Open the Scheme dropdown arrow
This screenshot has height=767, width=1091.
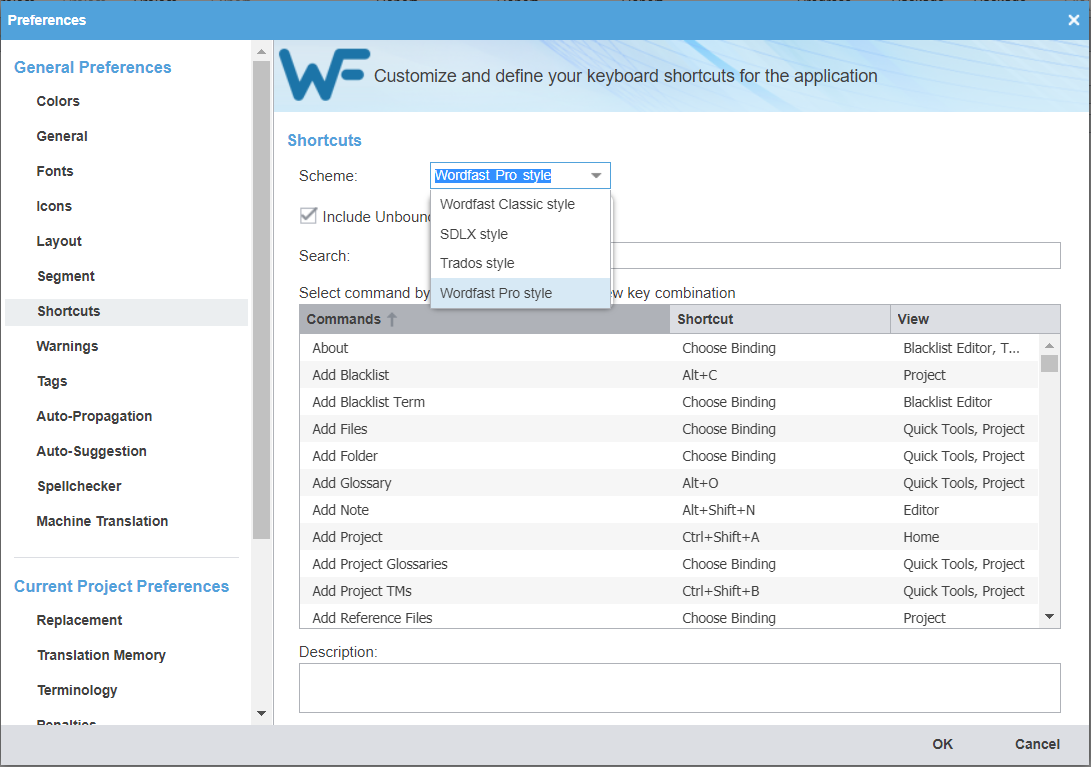pyautogui.click(x=596, y=175)
